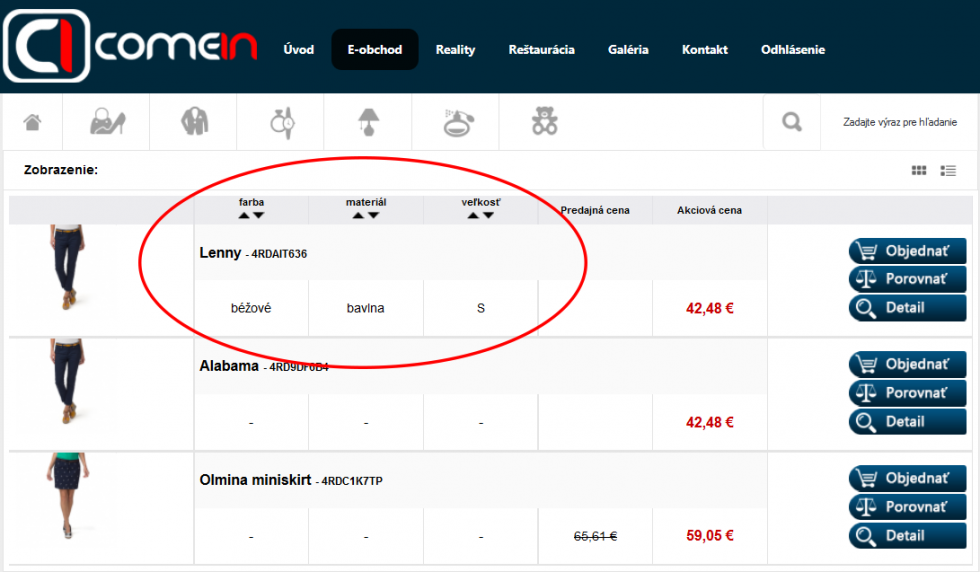This screenshot has width=980, height=572.
Task: Click the size 'S' cell for Lenny
Action: [x=481, y=308]
